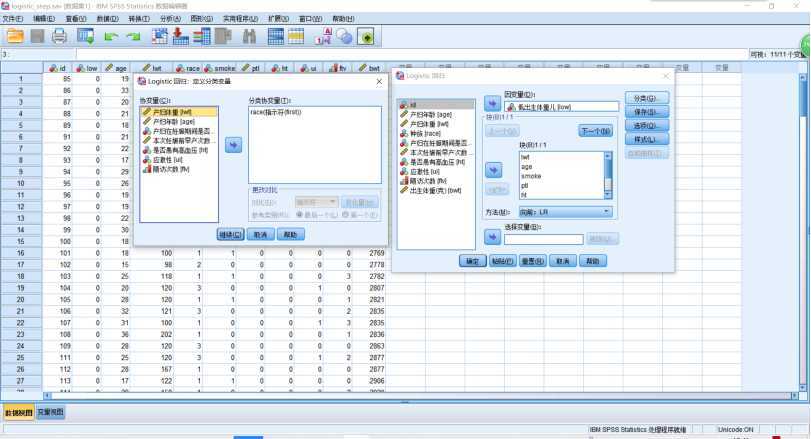811x439 pixels.
Task: Open the 数据 menu
Action: click(x=107, y=19)
